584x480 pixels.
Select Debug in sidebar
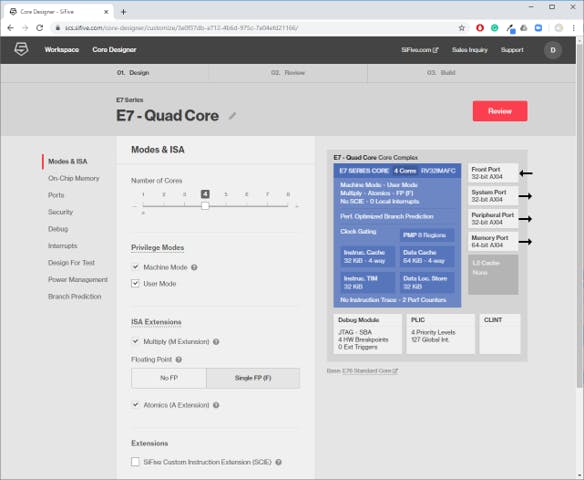(58, 229)
